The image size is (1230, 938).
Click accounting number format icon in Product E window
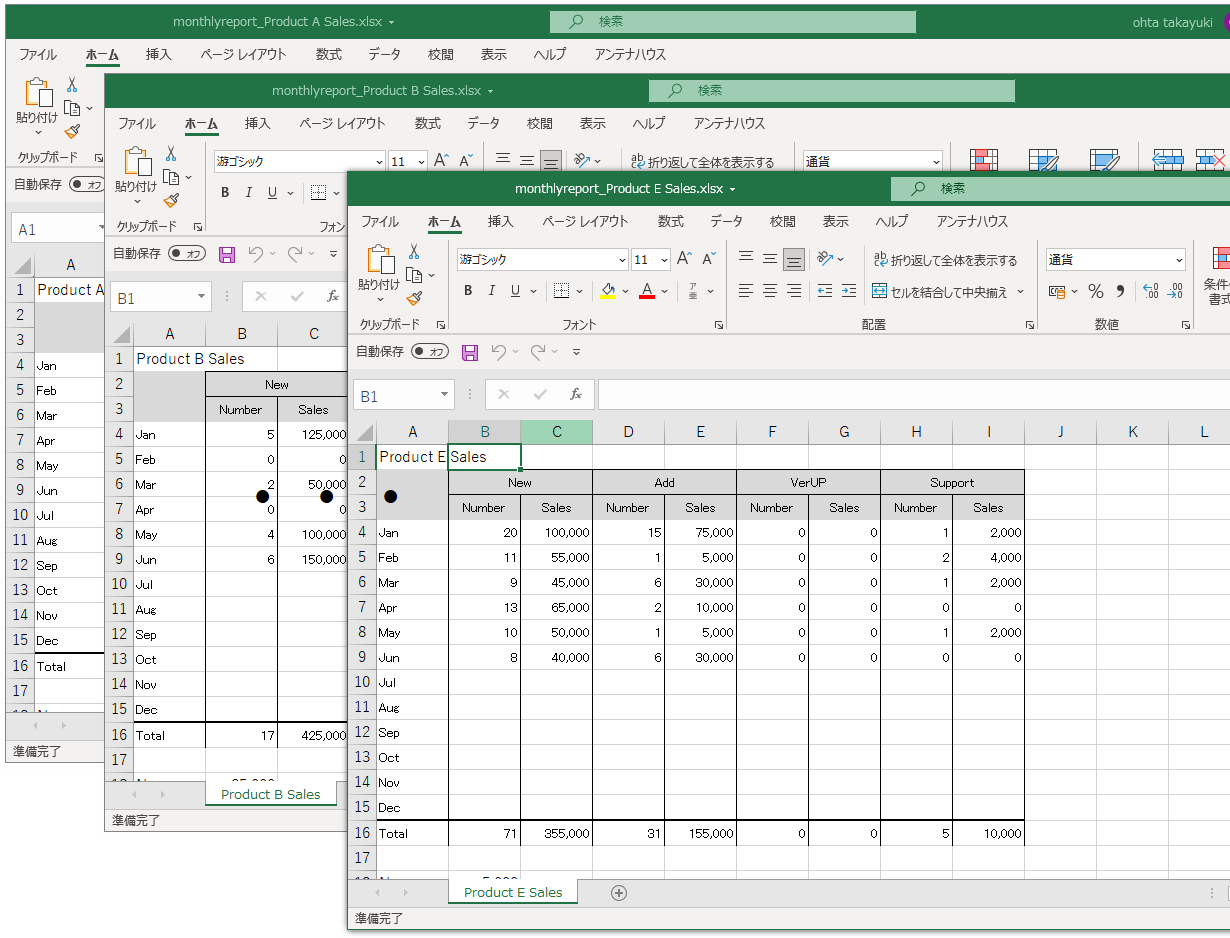1057,291
